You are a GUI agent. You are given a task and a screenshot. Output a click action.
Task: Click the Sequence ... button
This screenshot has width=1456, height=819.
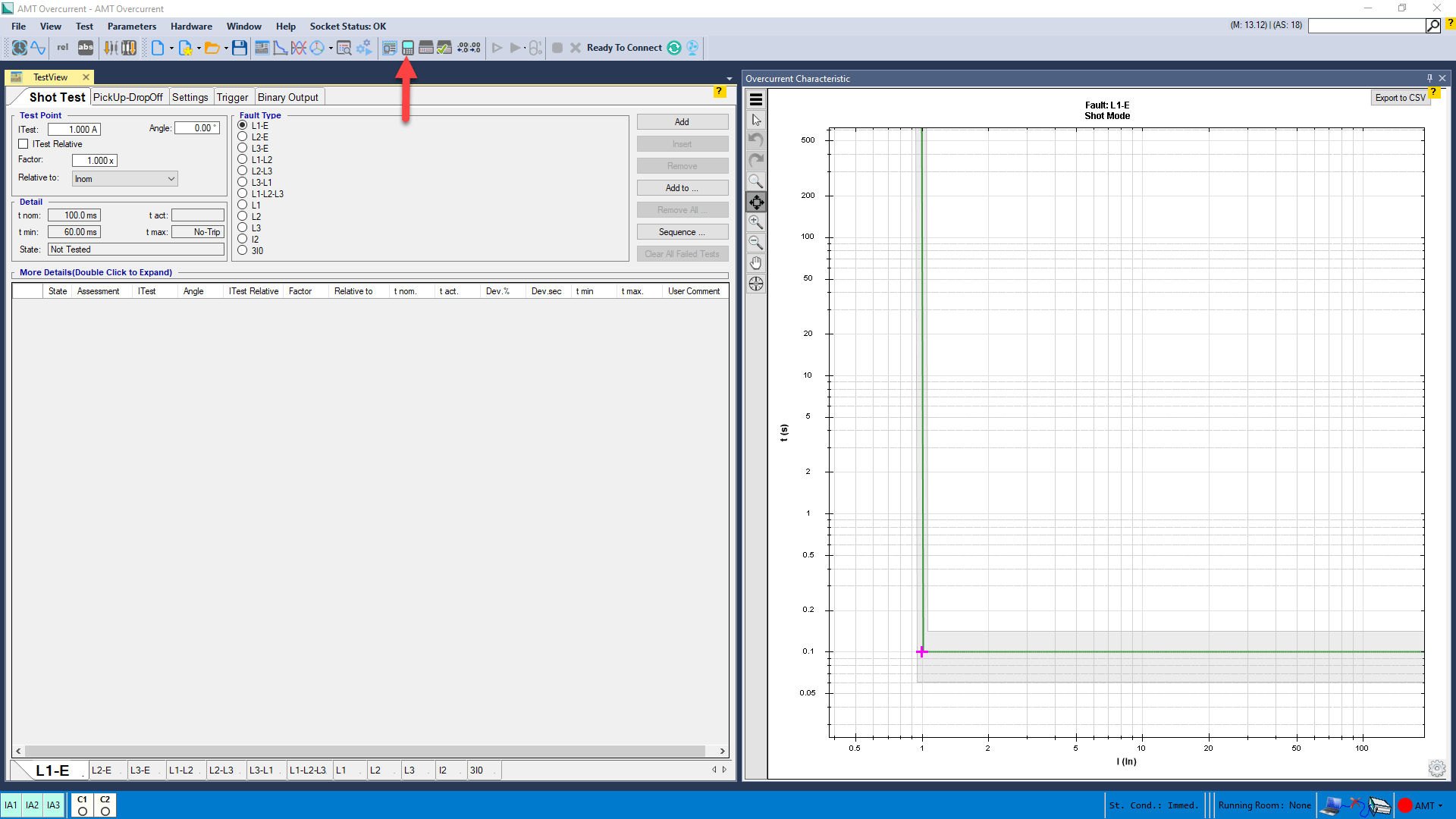coord(682,232)
